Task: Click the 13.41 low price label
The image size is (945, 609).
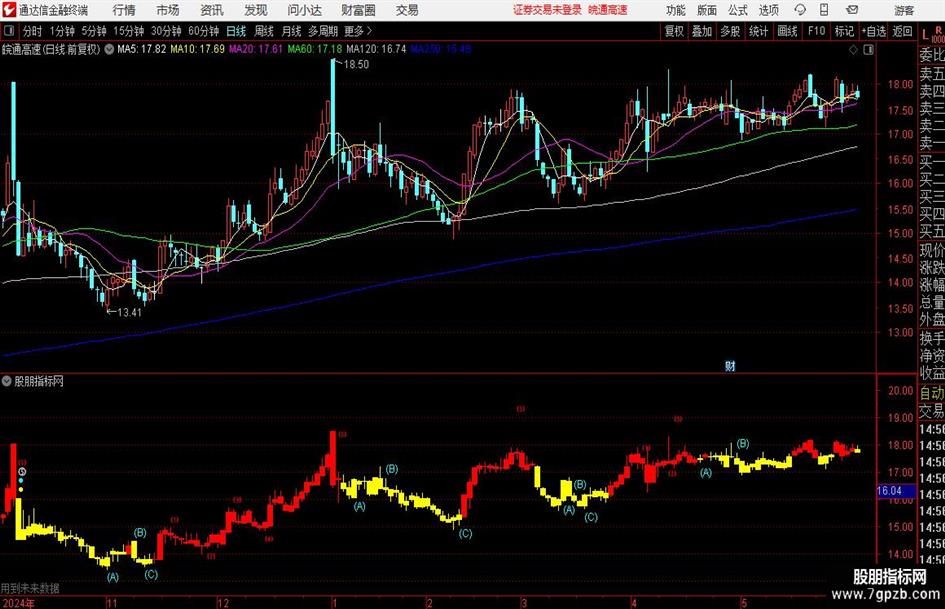Action: coord(129,312)
